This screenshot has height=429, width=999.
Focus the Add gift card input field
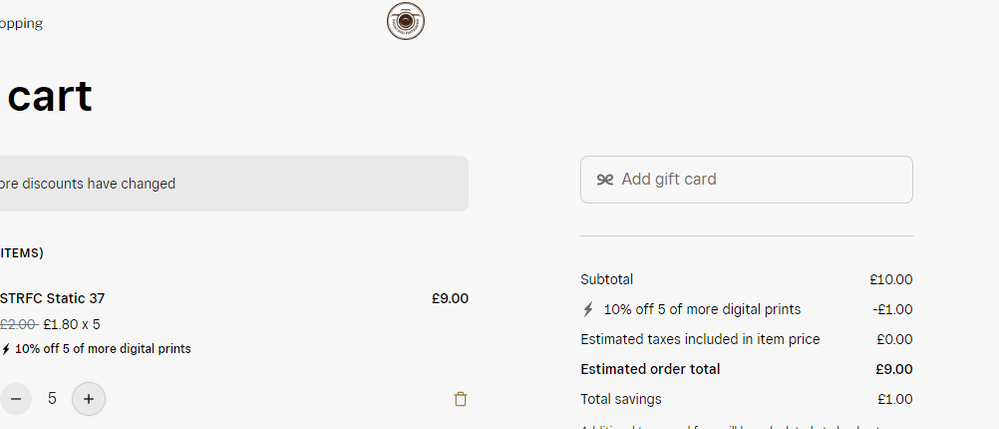pyautogui.click(x=746, y=180)
